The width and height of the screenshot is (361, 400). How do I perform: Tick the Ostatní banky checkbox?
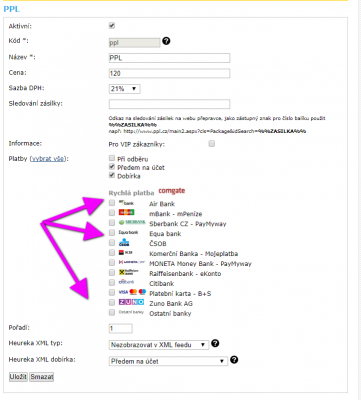(x=112, y=312)
